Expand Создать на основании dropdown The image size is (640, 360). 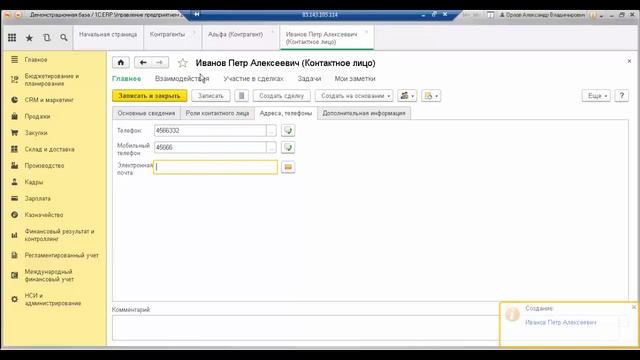[354, 96]
